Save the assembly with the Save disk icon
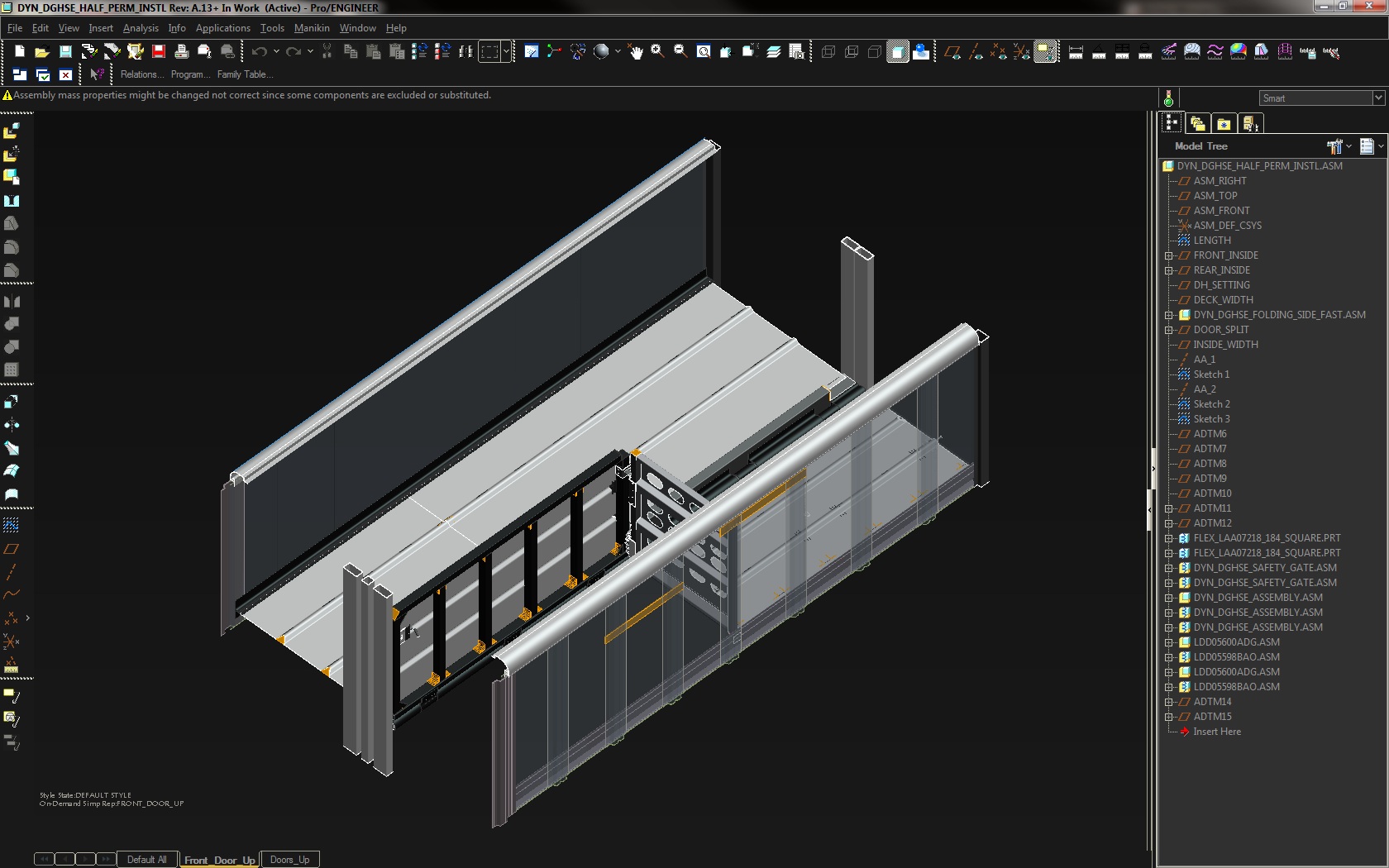Viewport: 1389px width, 868px height. (65, 51)
